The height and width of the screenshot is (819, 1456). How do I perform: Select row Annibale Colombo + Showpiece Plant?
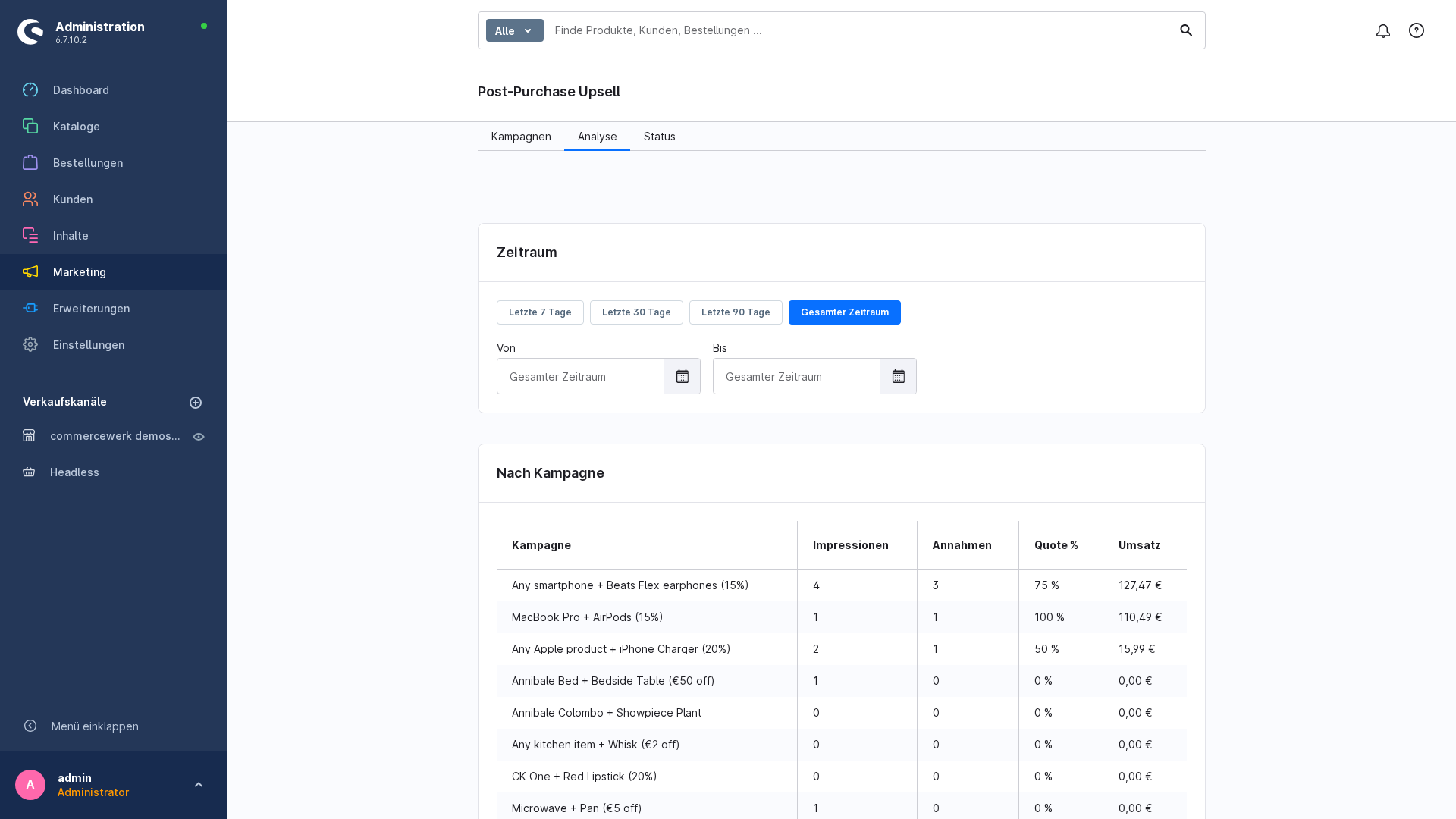pyautogui.click(x=842, y=713)
